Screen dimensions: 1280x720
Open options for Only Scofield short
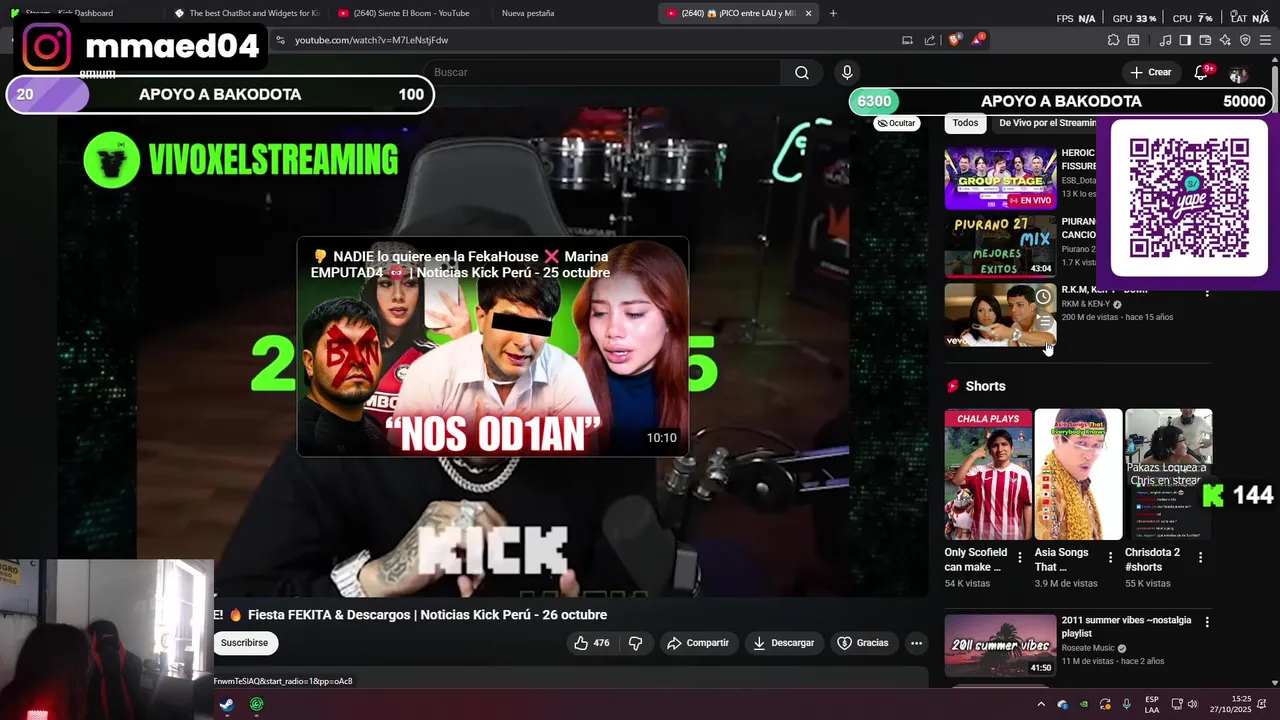[x=1020, y=557]
